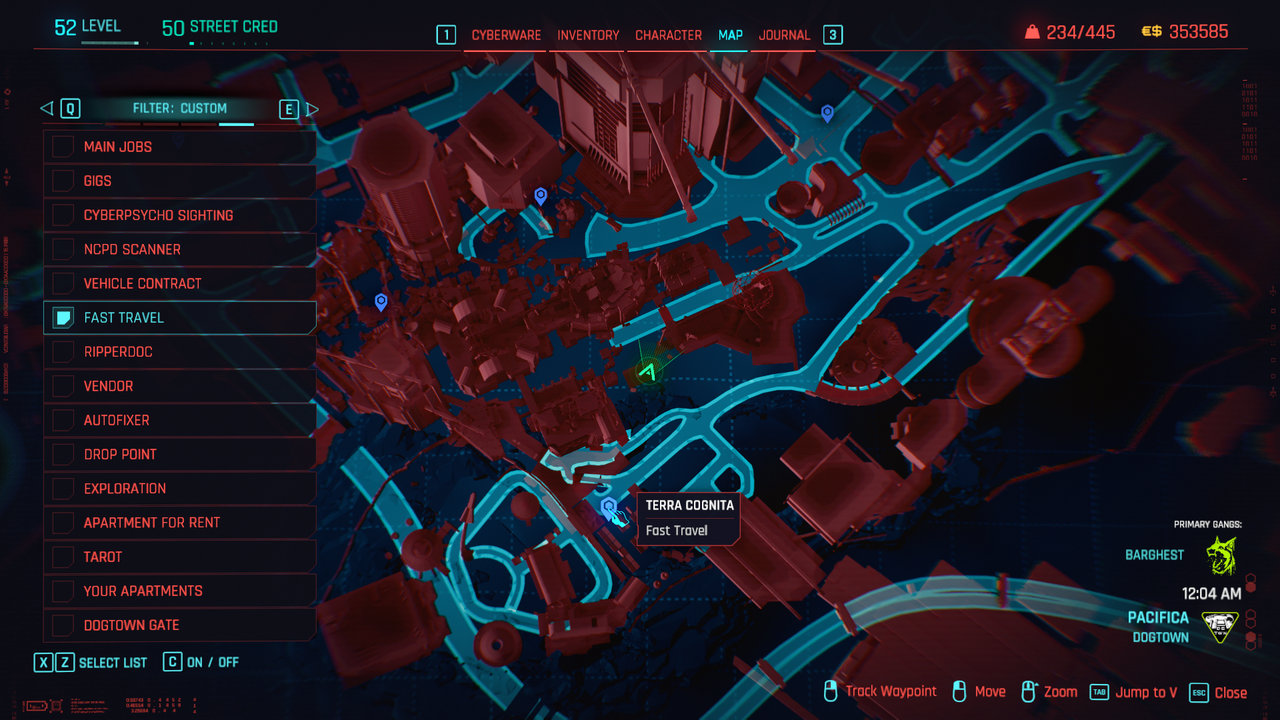This screenshot has height=720, width=1280.
Task: Click the green player location arrow
Action: (649, 372)
